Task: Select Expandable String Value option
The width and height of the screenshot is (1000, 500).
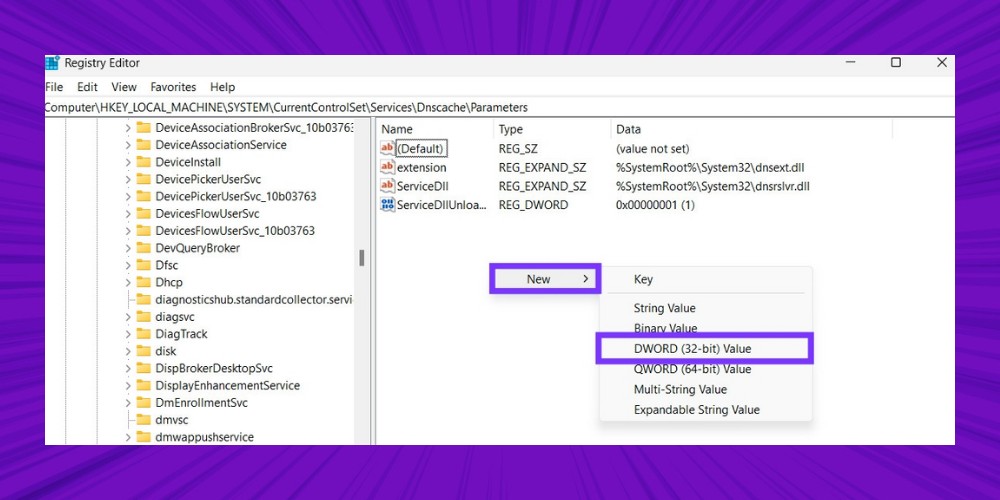Action: click(706, 409)
